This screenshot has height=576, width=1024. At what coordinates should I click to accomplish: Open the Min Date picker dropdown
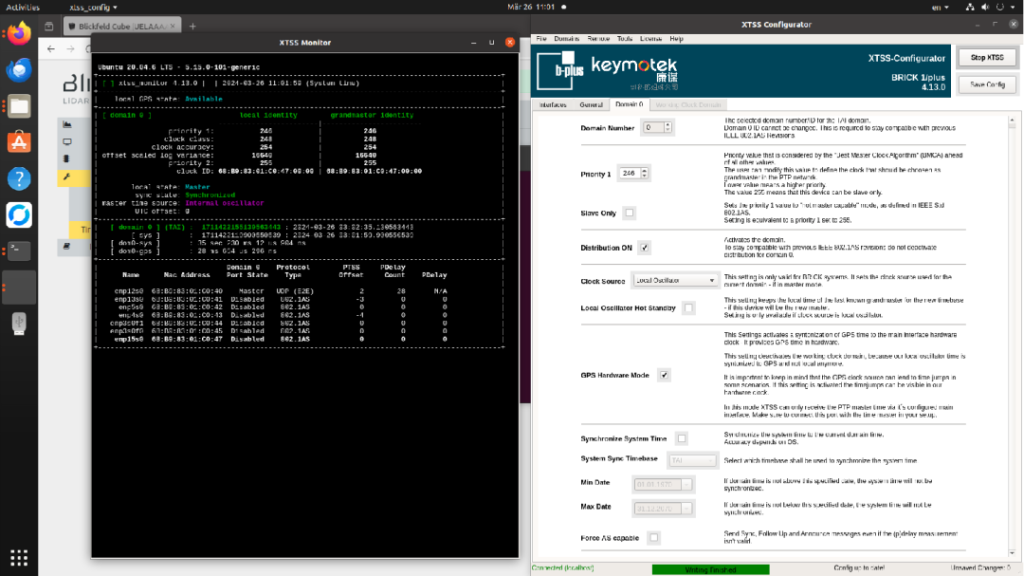pos(686,485)
